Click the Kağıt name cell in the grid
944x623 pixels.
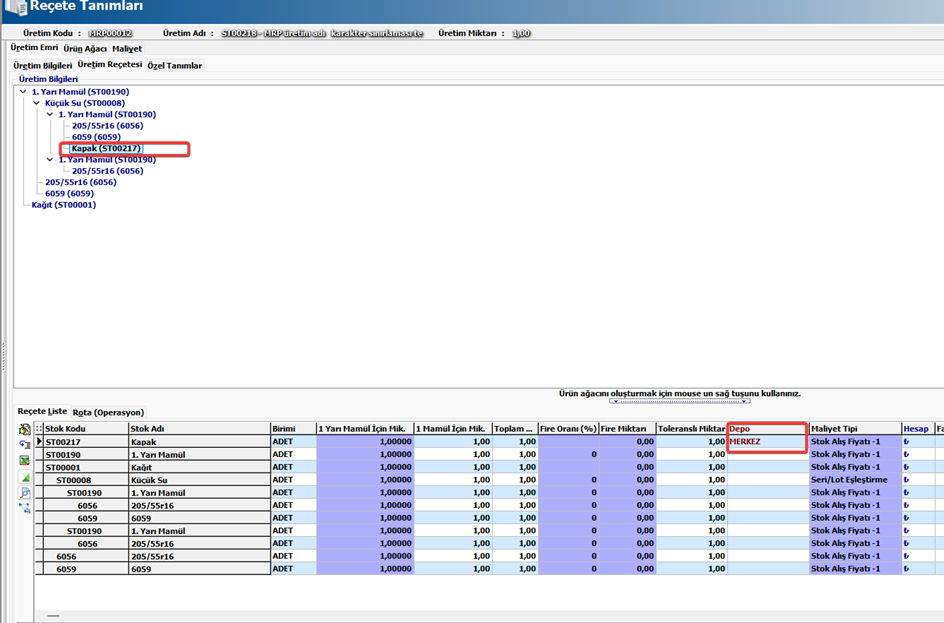199,467
